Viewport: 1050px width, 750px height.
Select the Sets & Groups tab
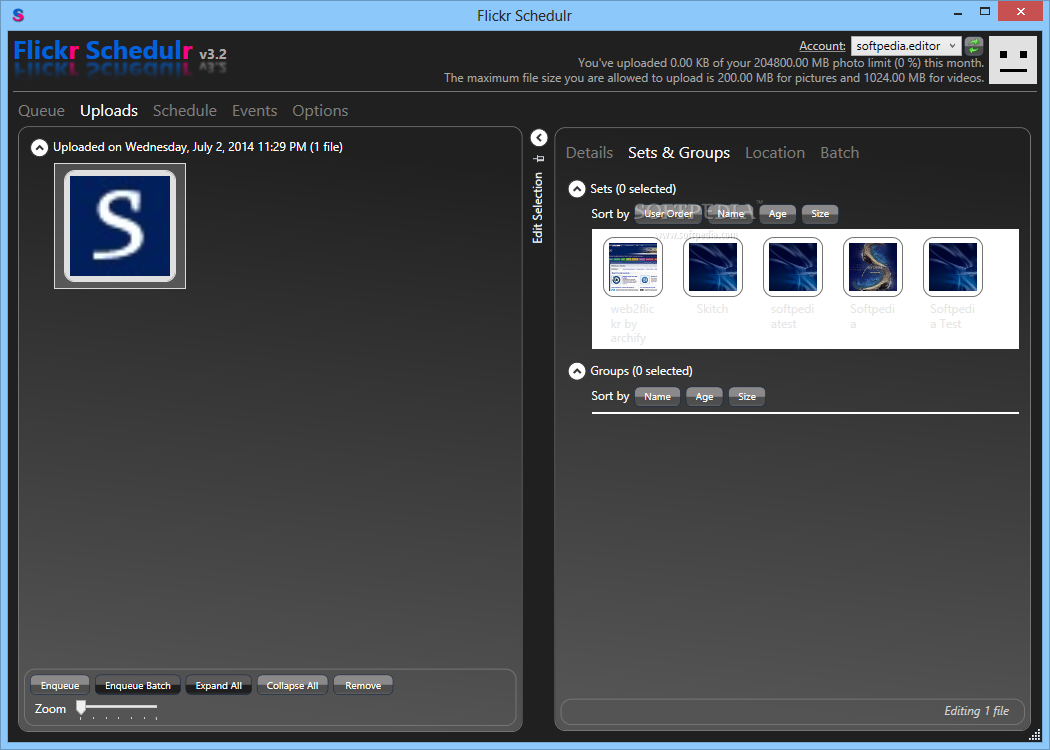coord(679,153)
